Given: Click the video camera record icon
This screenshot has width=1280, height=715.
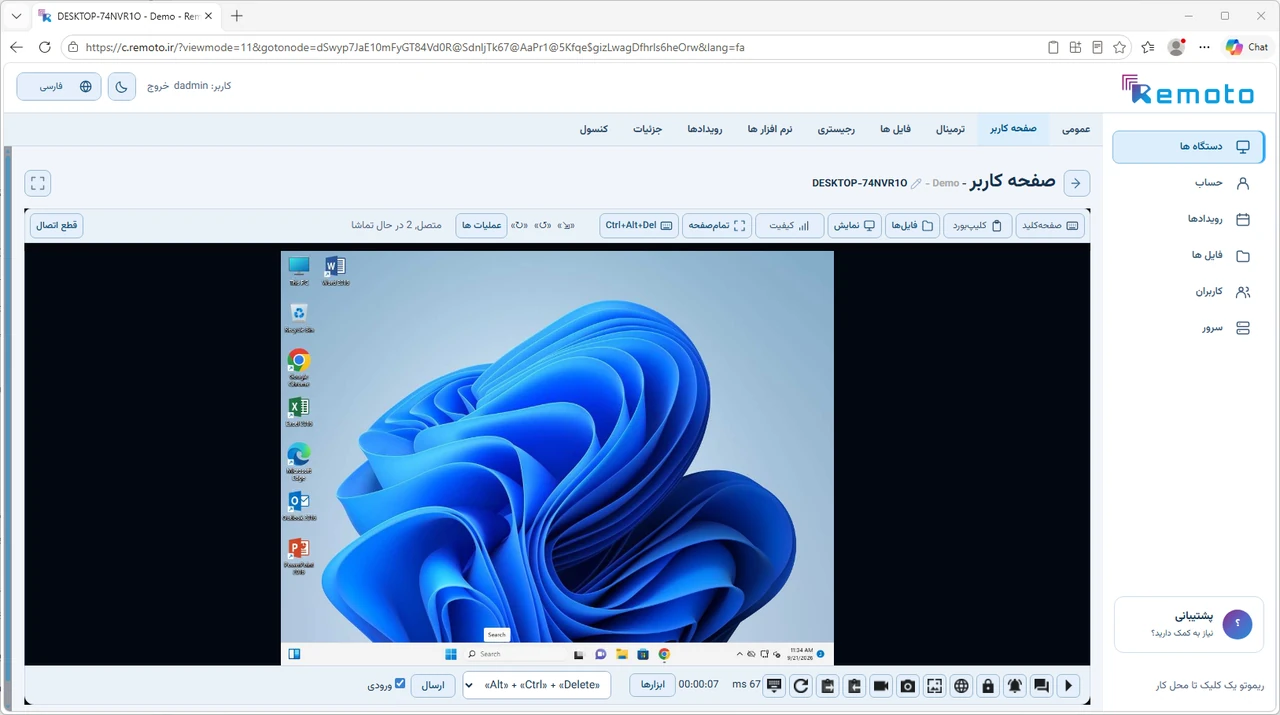Looking at the screenshot, I should coord(881,686).
